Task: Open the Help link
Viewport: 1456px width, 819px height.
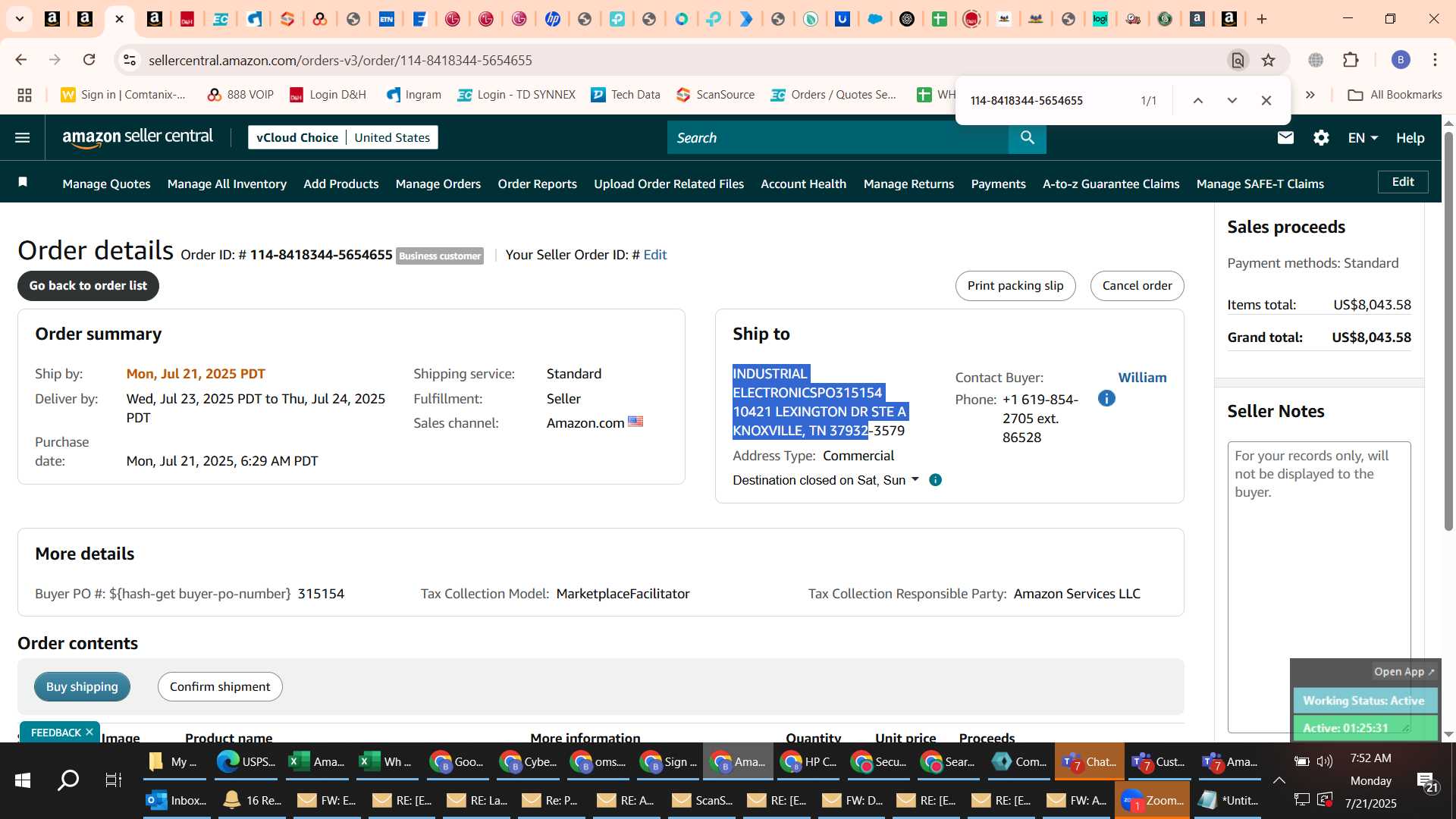Action: click(x=1410, y=137)
